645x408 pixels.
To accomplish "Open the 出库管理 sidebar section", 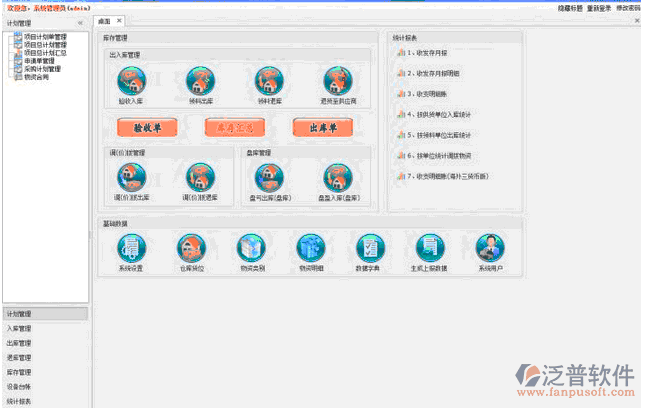I will (x=45, y=343).
